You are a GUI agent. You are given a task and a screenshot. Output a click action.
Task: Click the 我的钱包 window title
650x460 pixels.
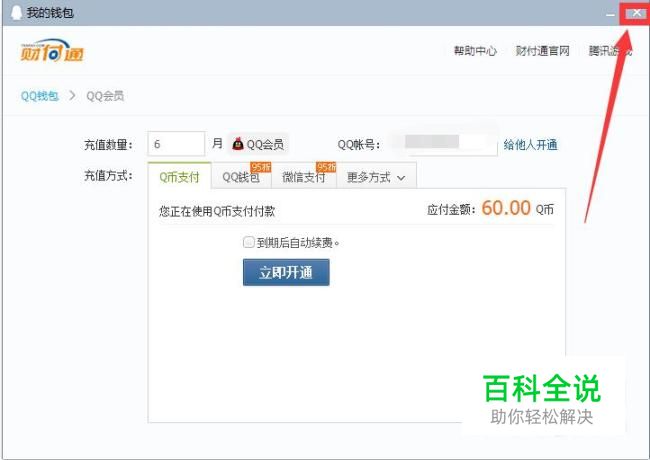(50, 12)
